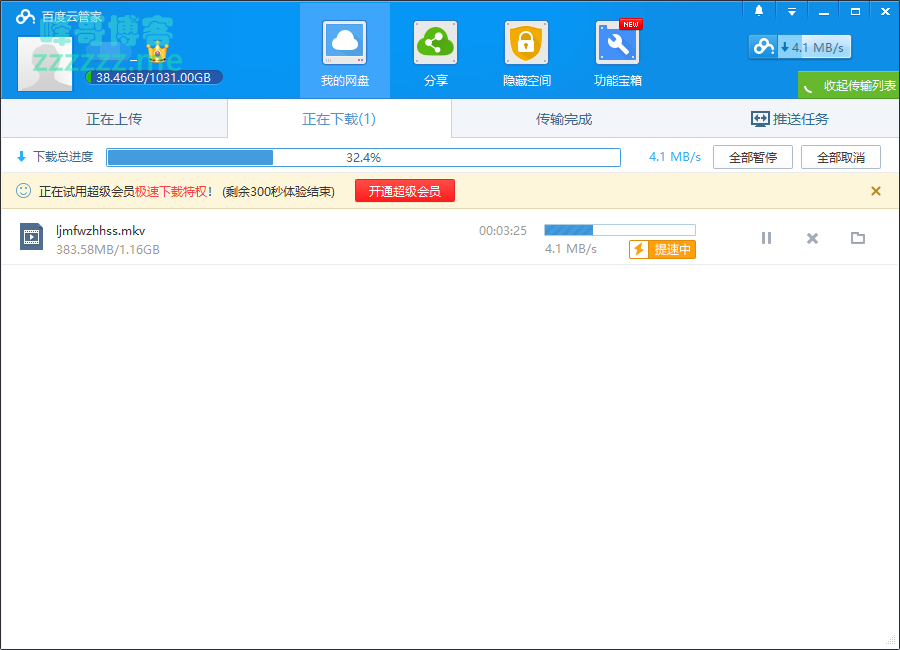Viewport: 900px width, 650px height.
Task: Click the size text 383.58MB/1.16GB
Action: point(108,250)
